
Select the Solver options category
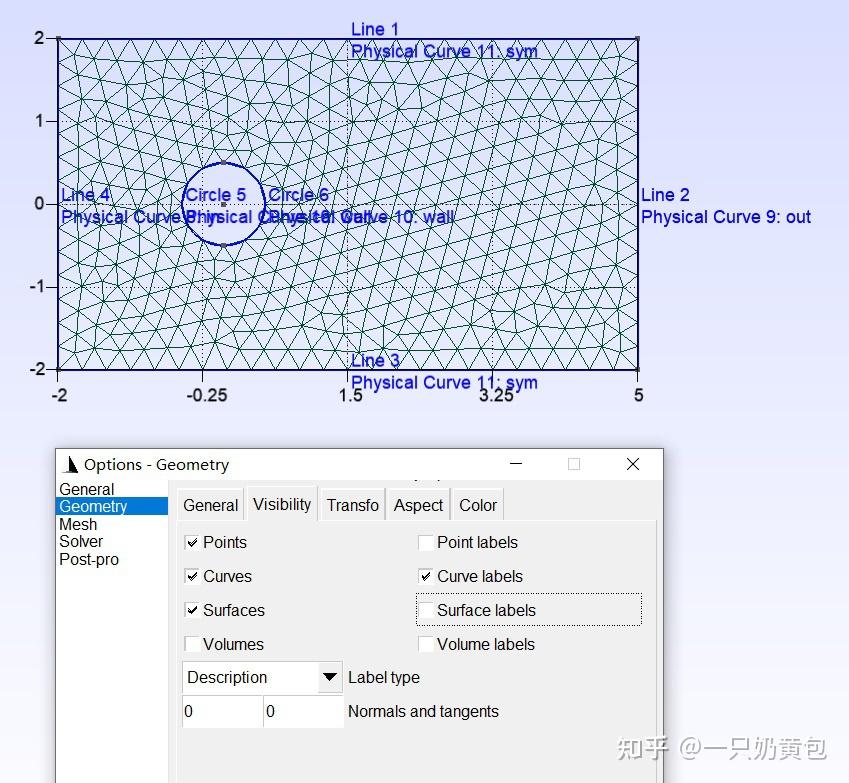tap(81, 541)
